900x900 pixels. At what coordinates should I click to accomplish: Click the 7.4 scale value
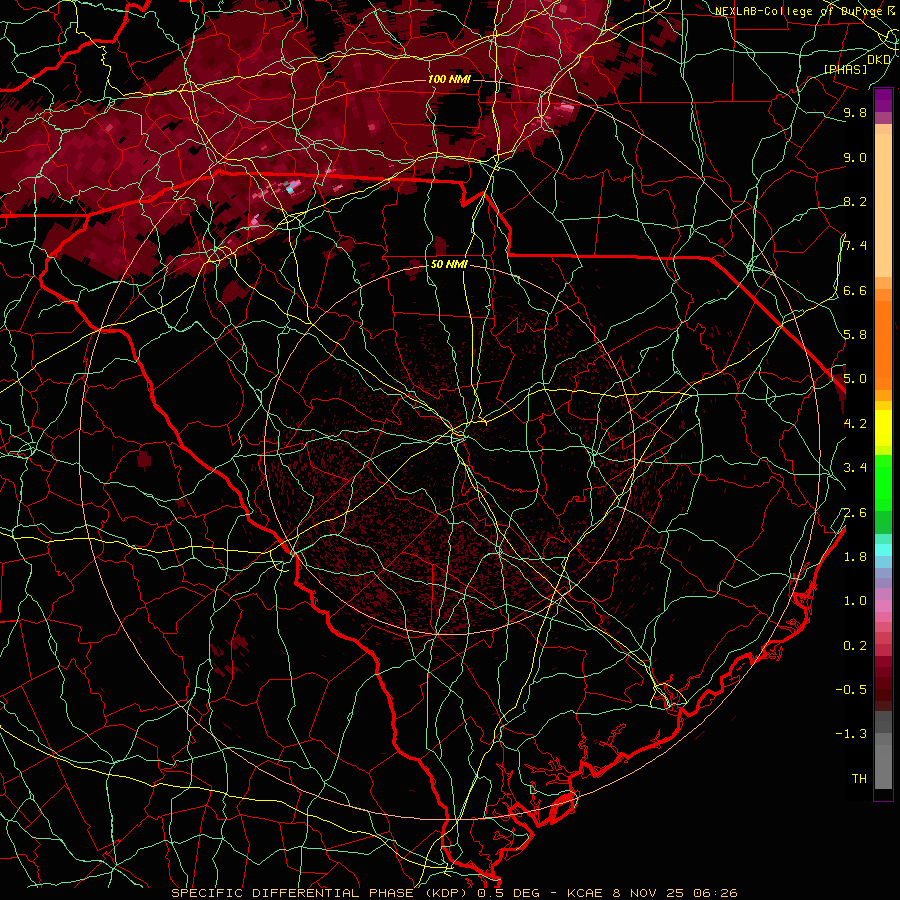(855, 246)
